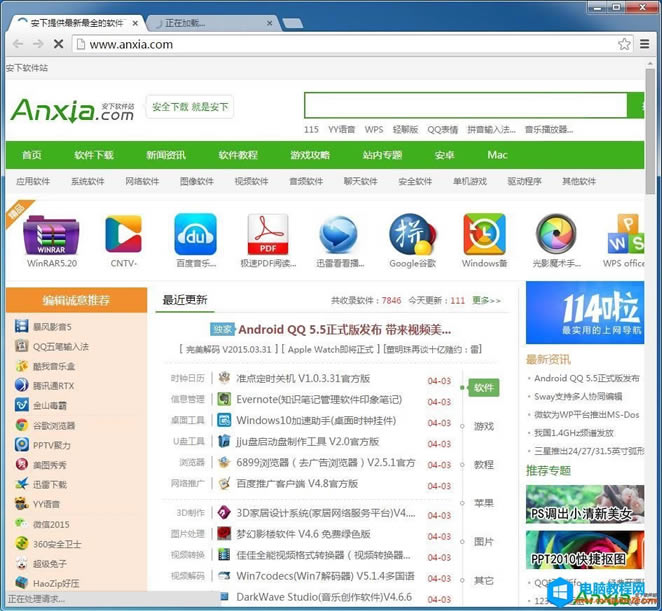This screenshot has width=662, height=611.
Task: Click the 3D家居设计系统 list icon
Action: [x=224, y=513]
